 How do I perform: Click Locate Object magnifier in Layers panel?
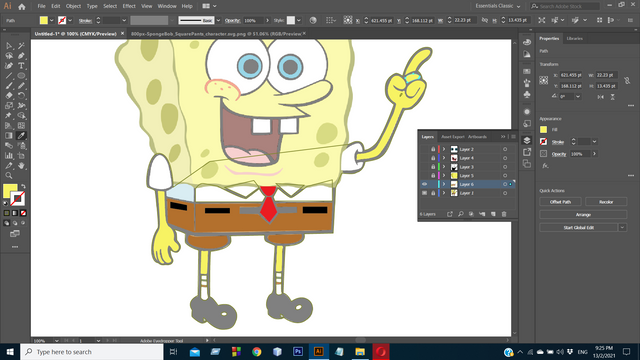pyautogui.click(x=461, y=214)
